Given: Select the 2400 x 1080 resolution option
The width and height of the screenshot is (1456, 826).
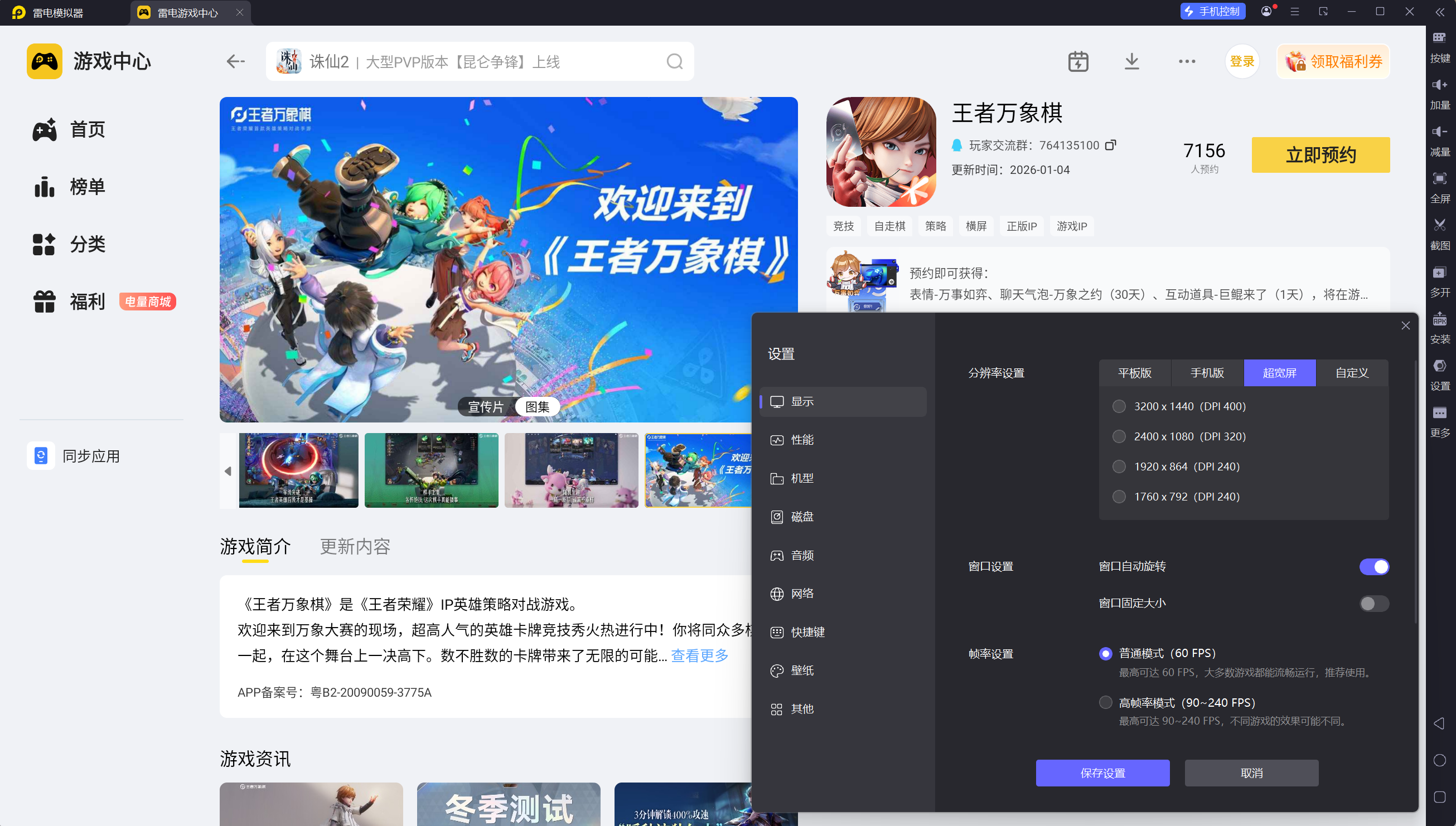Looking at the screenshot, I should tap(1119, 436).
